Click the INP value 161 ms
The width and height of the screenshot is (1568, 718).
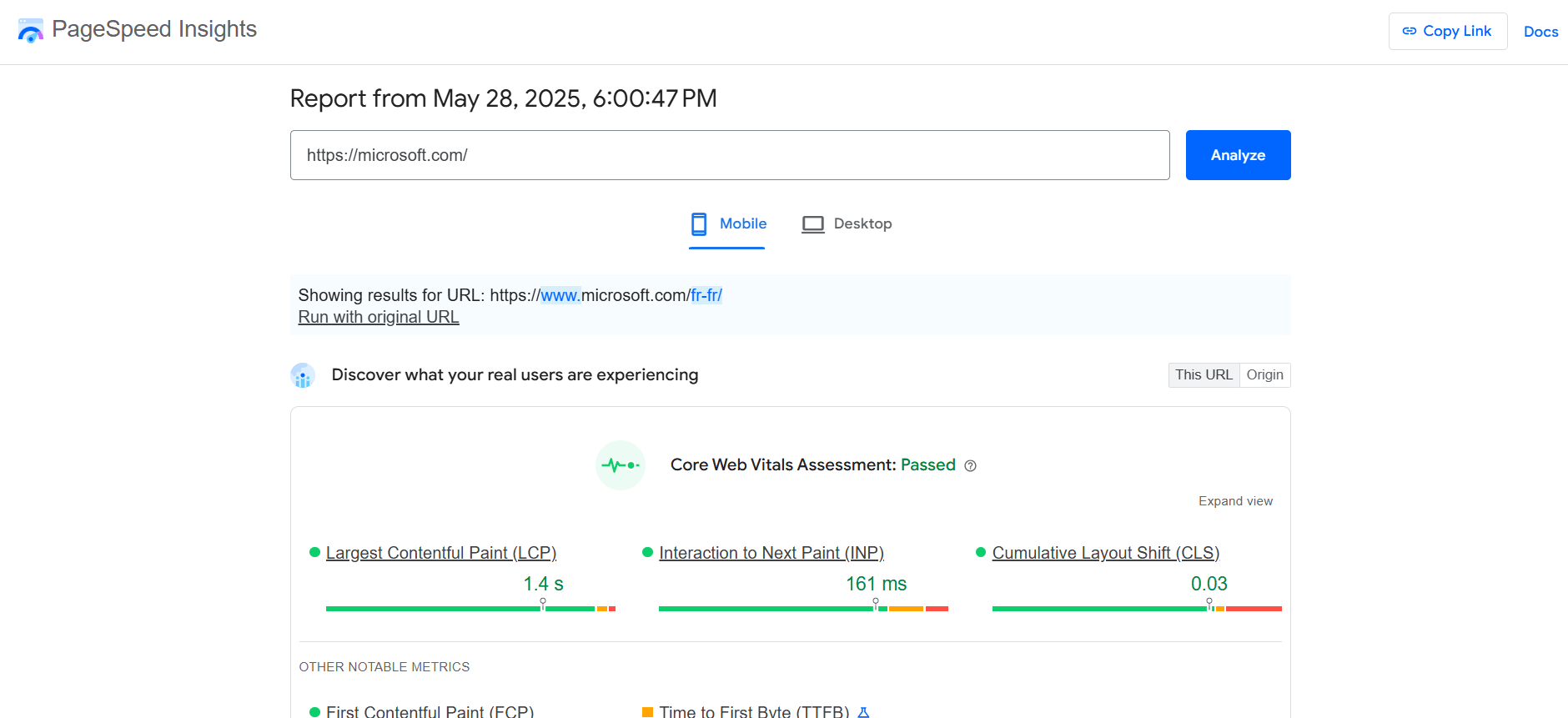coord(877,584)
